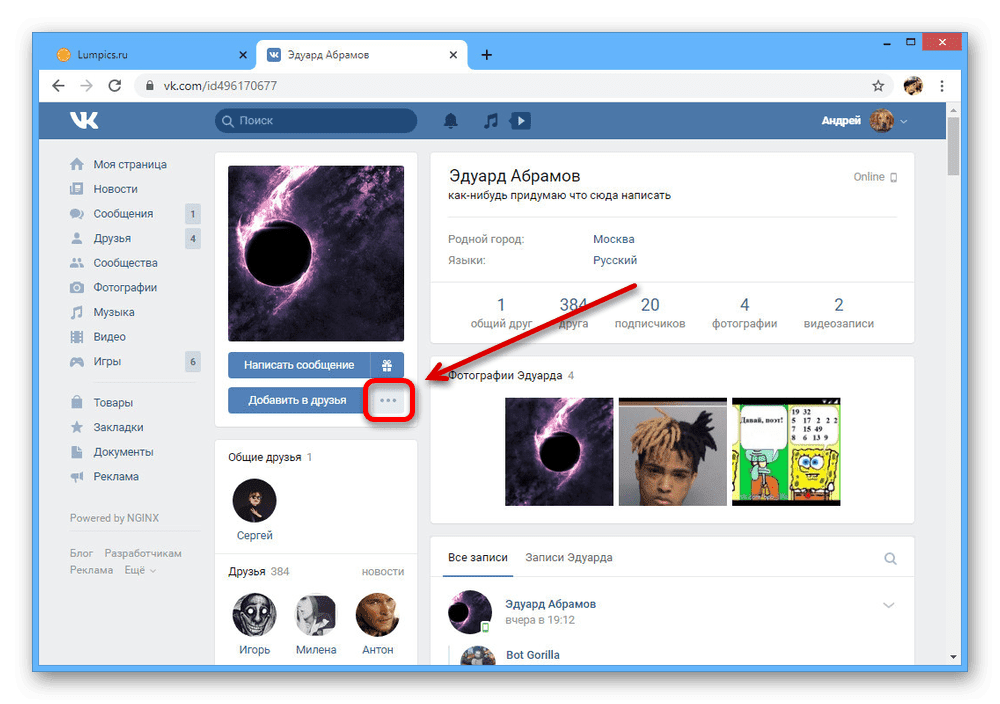Image resolution: width=1000 pixels, height=704 pixels.
Task: Click the video play icon in header
Action: pyautogui.click(x=520, y=121)
